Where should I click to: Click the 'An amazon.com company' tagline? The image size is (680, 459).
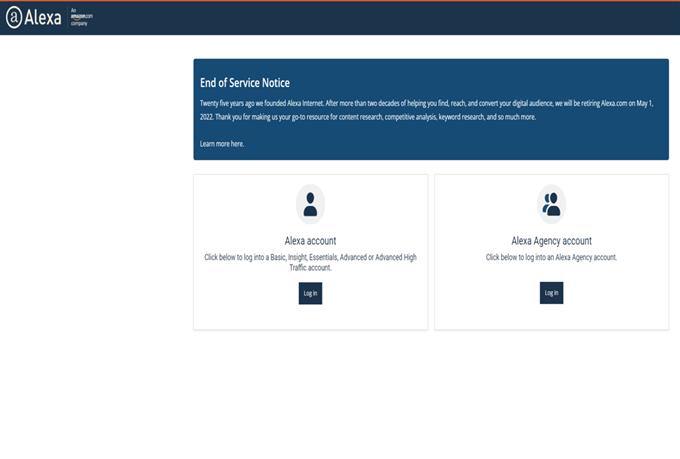(80, 19)
